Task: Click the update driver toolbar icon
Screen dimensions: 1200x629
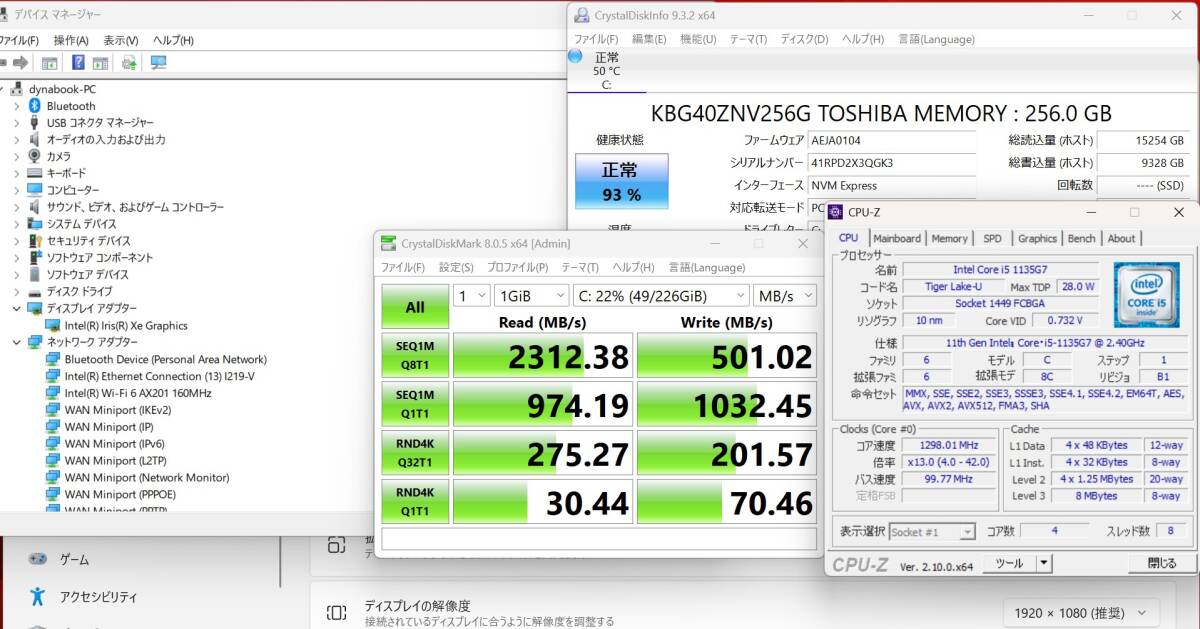Action: click(129, 63)
